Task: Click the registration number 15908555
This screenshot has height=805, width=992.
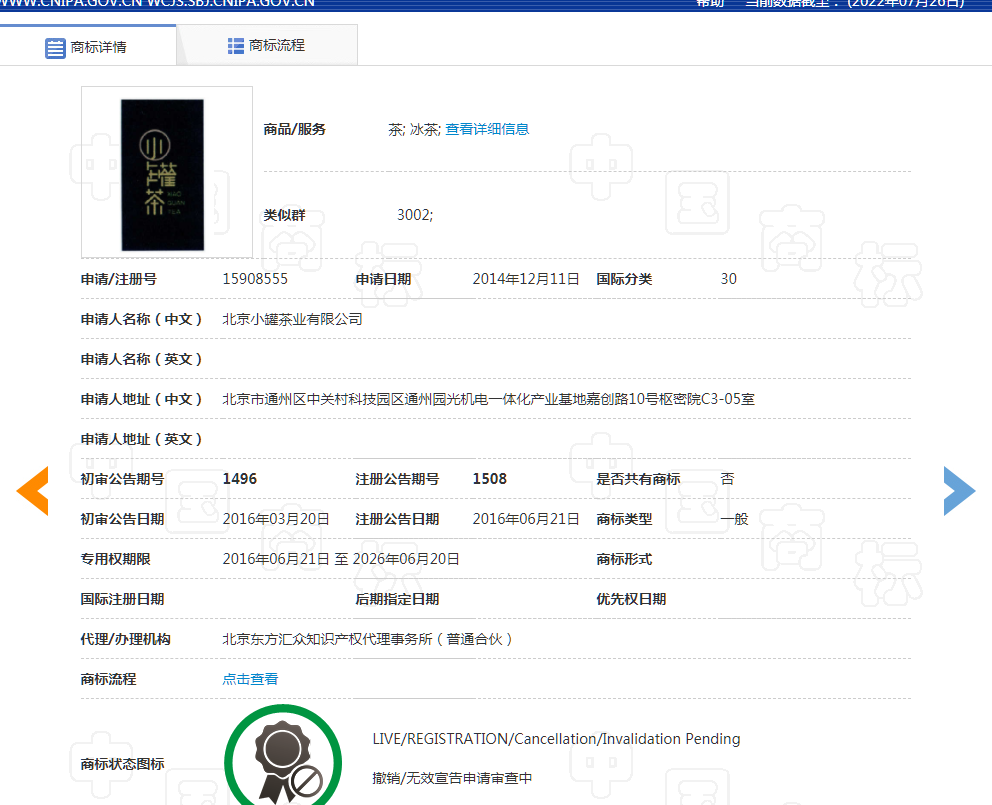Action: tap(255, 279)
